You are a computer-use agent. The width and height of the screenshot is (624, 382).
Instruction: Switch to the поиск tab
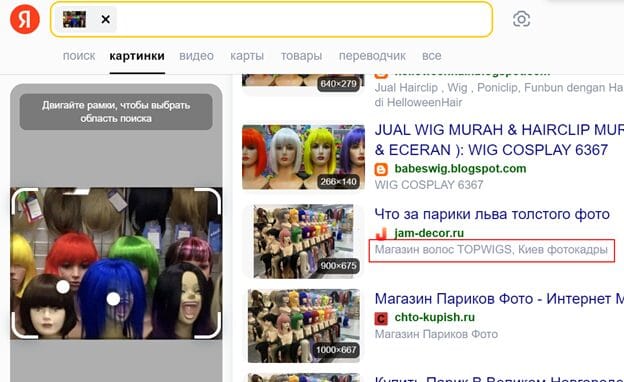79,56
